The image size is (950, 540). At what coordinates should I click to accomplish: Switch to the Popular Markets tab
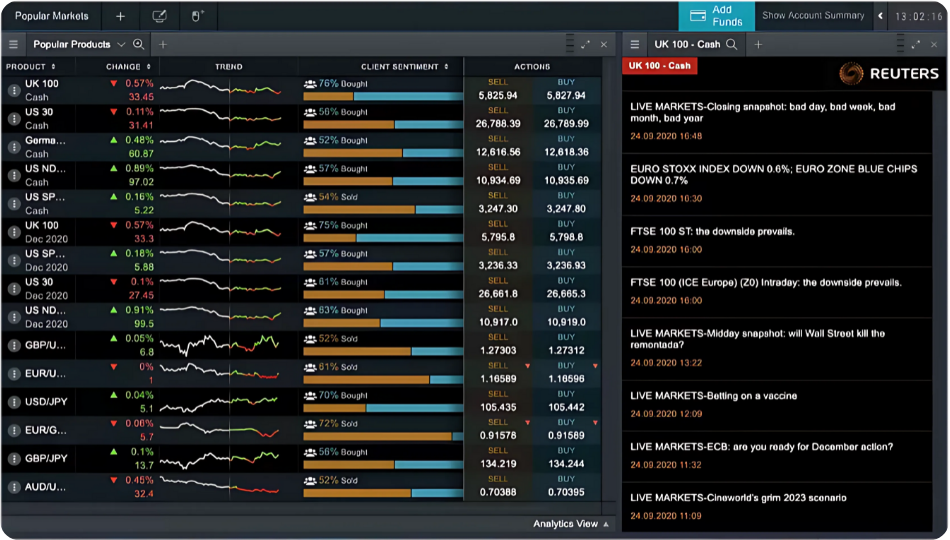tap(51, 16)
